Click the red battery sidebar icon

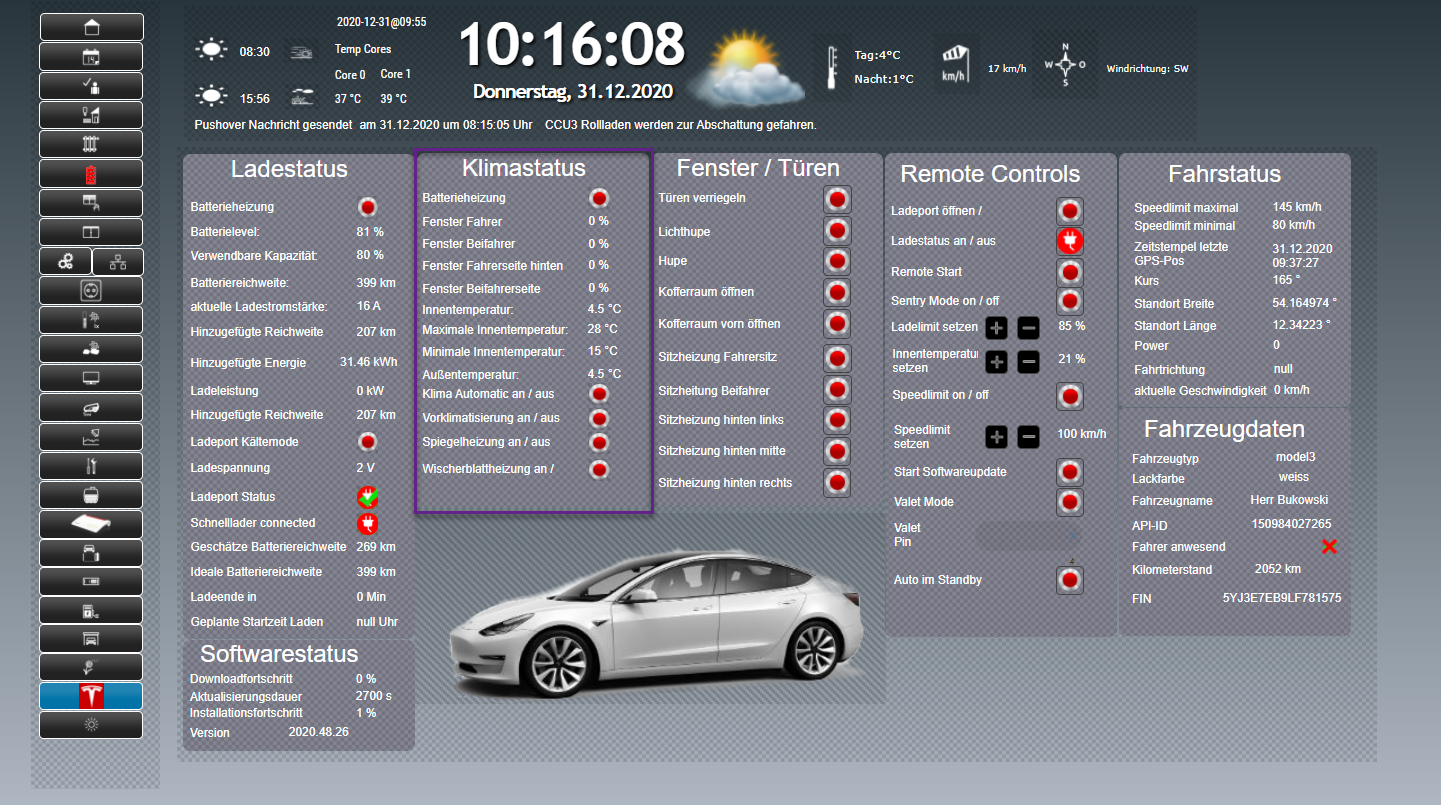[x=91, y=174]
